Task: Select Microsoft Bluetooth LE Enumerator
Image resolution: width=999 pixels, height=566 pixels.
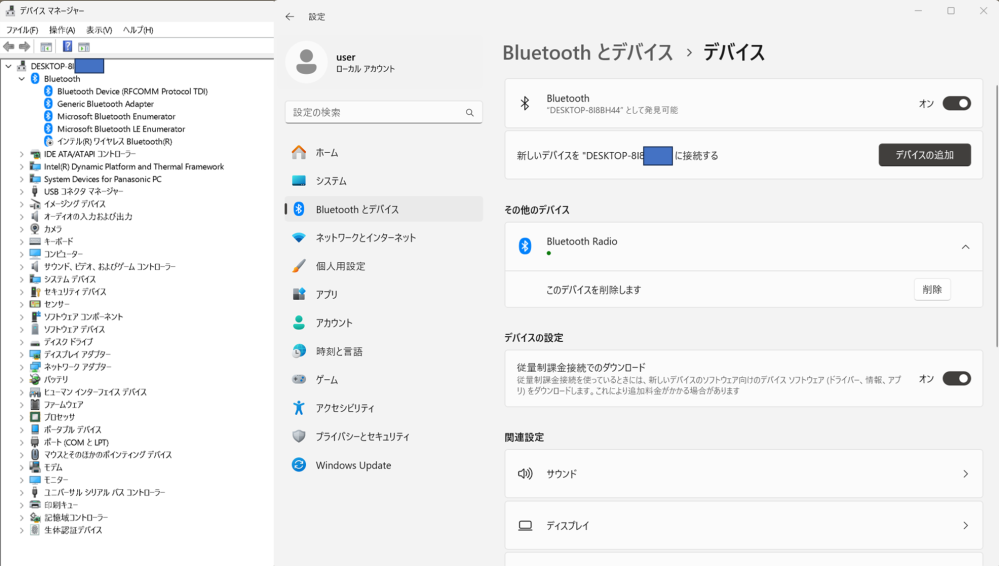Action: tap(121, 129)
